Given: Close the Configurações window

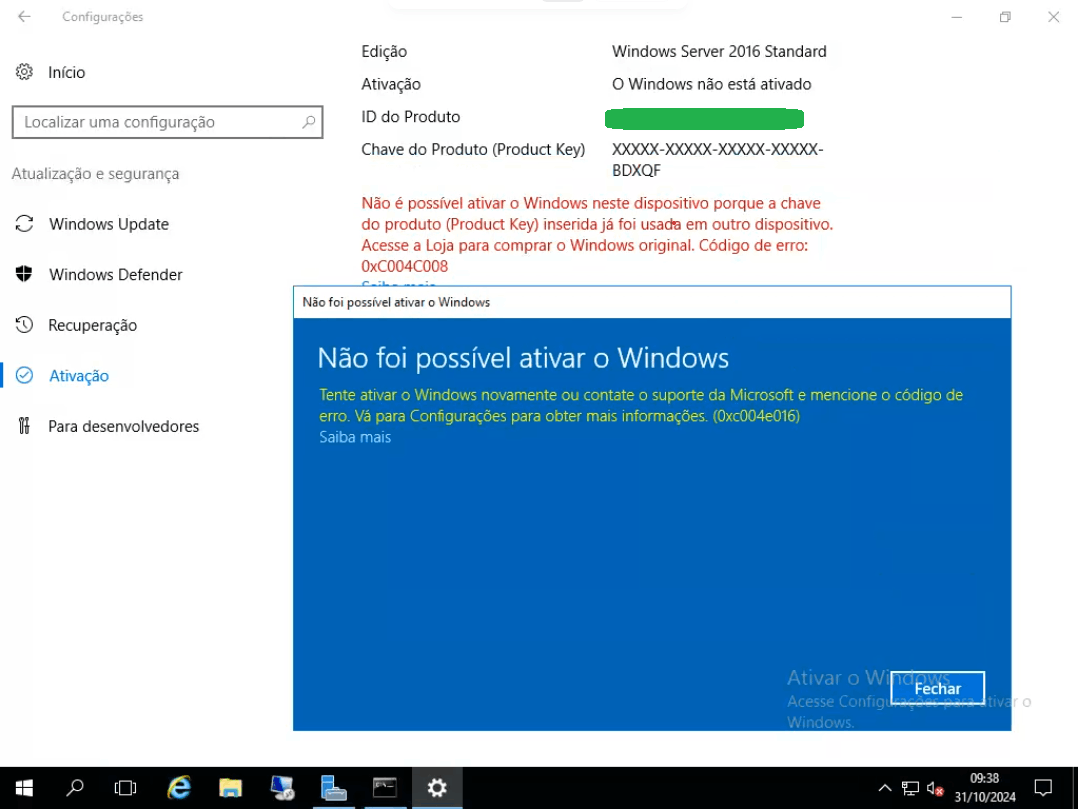Looking at the screenshot, I should (1053, 16).
